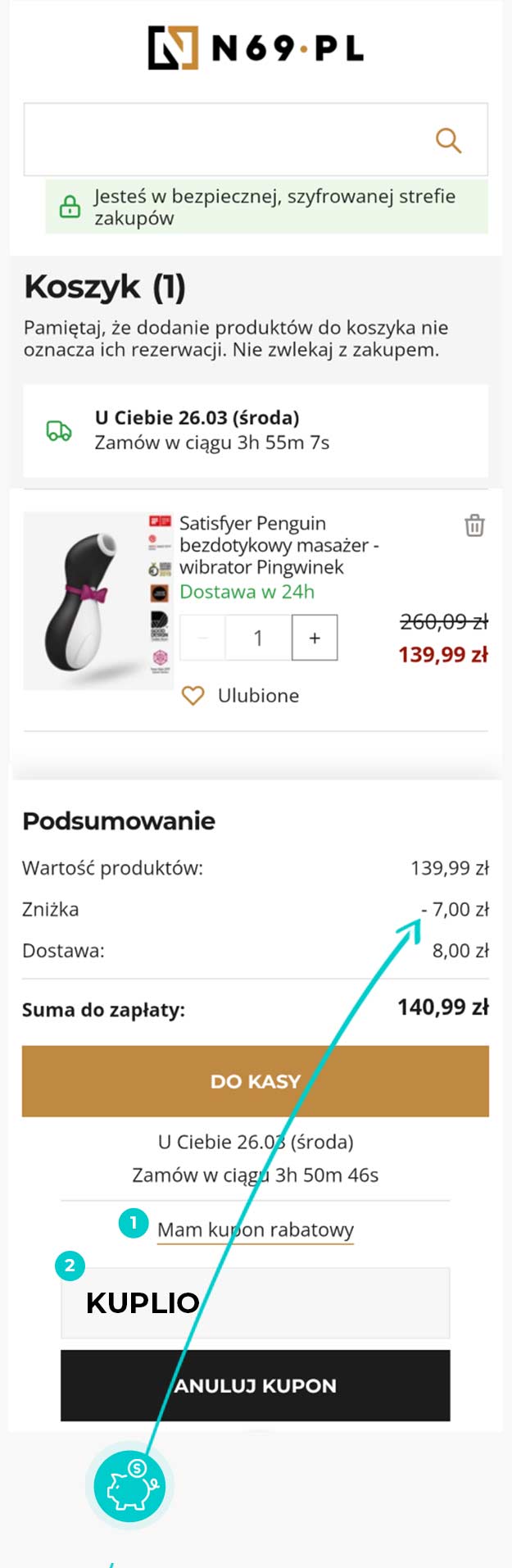512x1568 pixels.
Task: Decrease product quantity with the minus button
Action: pos(202,638)
